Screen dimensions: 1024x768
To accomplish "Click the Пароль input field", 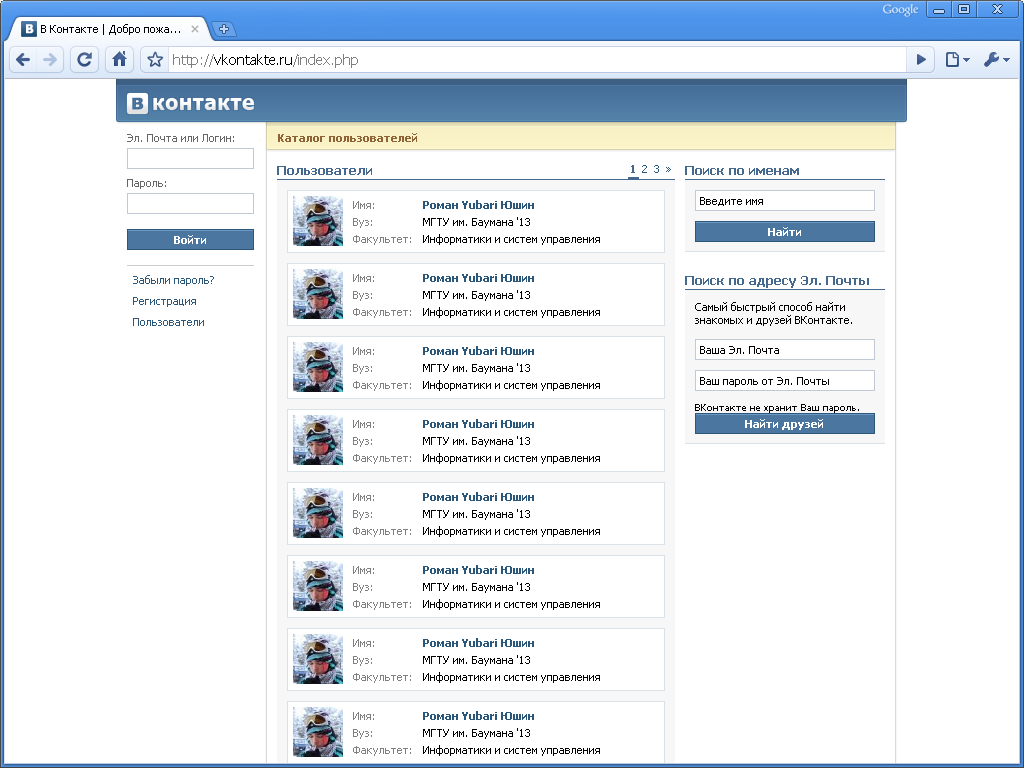I will pos(190,203).
